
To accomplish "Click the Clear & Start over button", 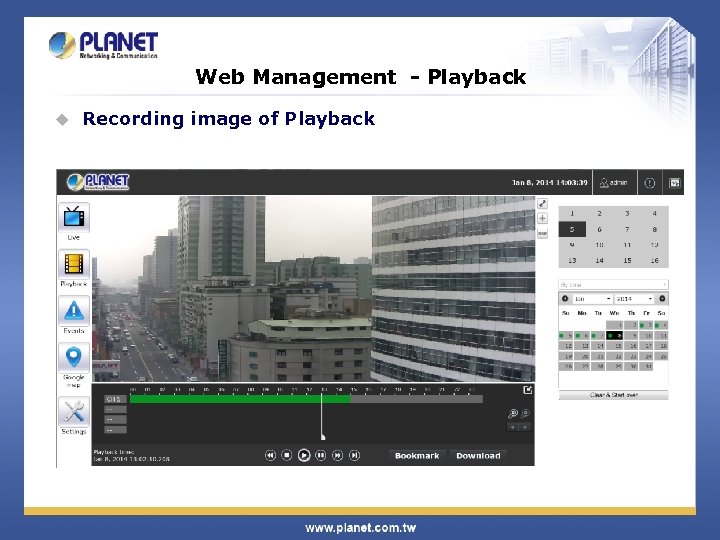I will pyautogui.click(x=613, y=395).
